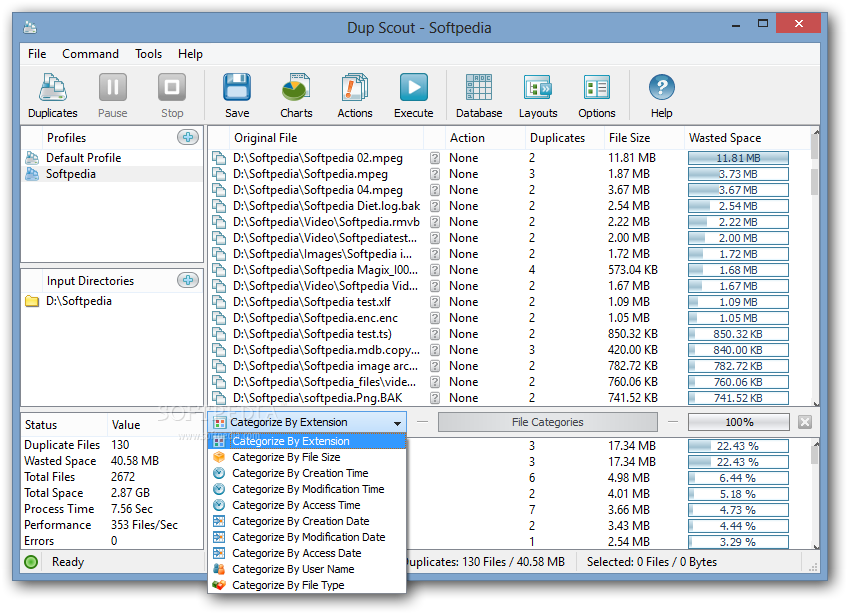Click the 100% filter button

pyautogui.click(x=739, y=422)
